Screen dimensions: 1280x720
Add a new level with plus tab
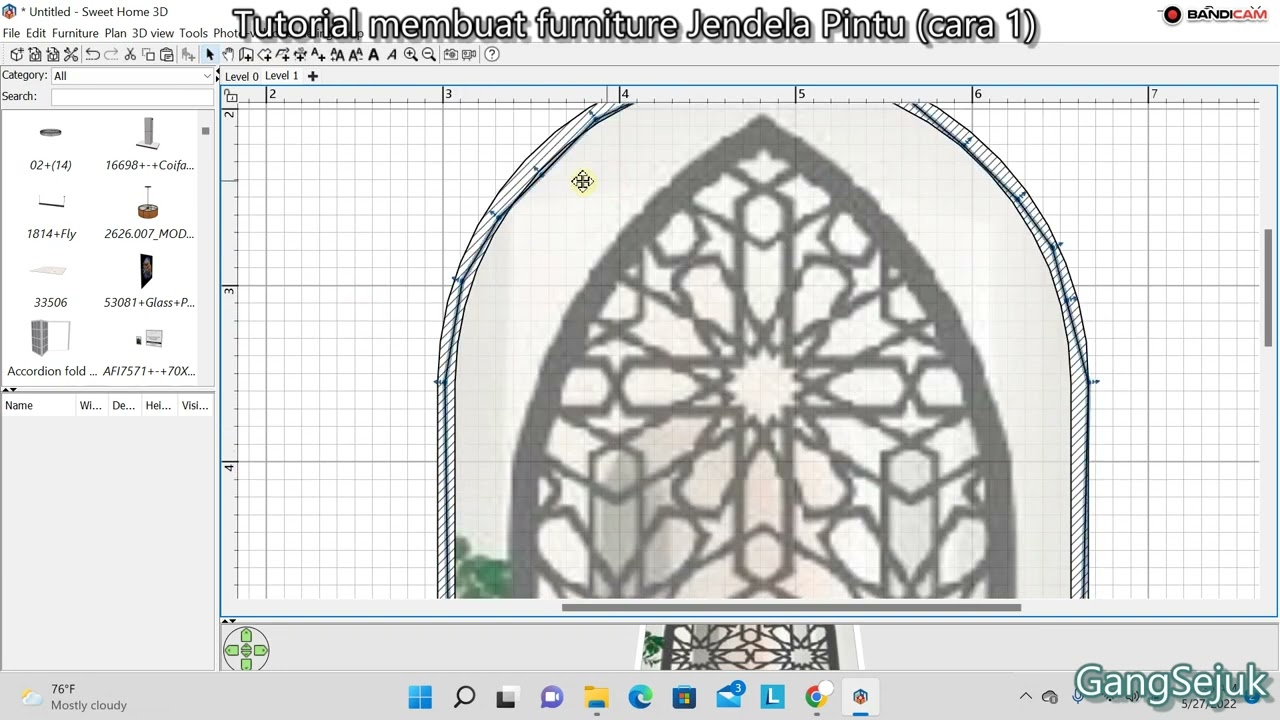(312, 76)
